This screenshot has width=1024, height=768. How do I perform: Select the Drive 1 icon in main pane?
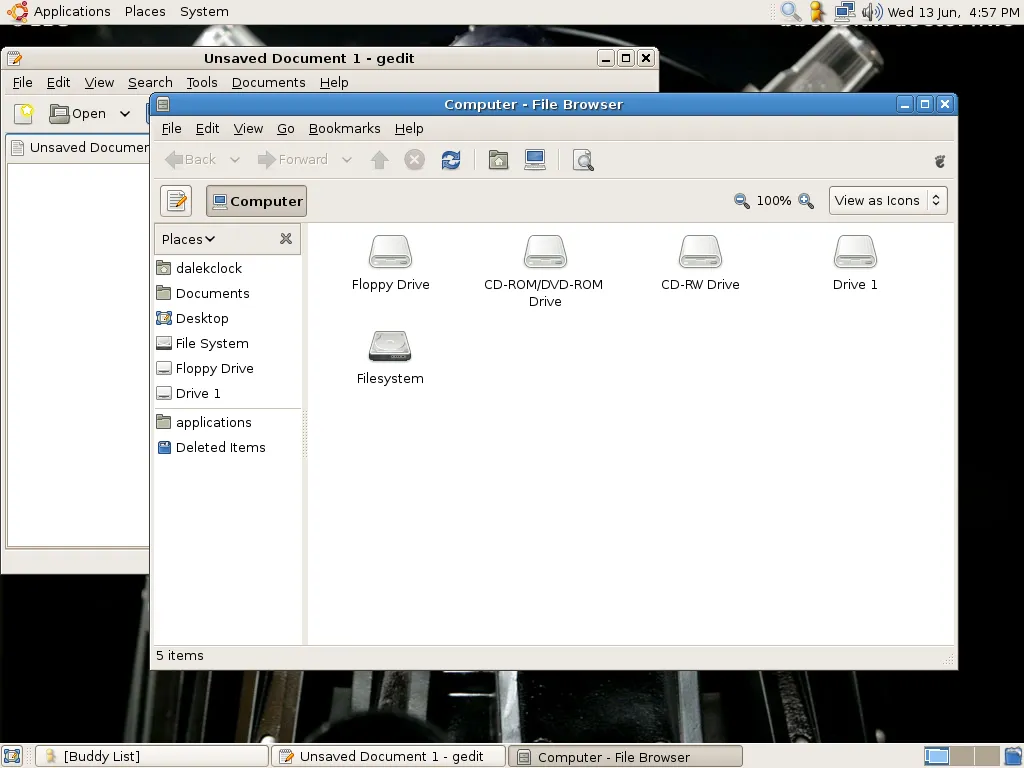[855, 252]
